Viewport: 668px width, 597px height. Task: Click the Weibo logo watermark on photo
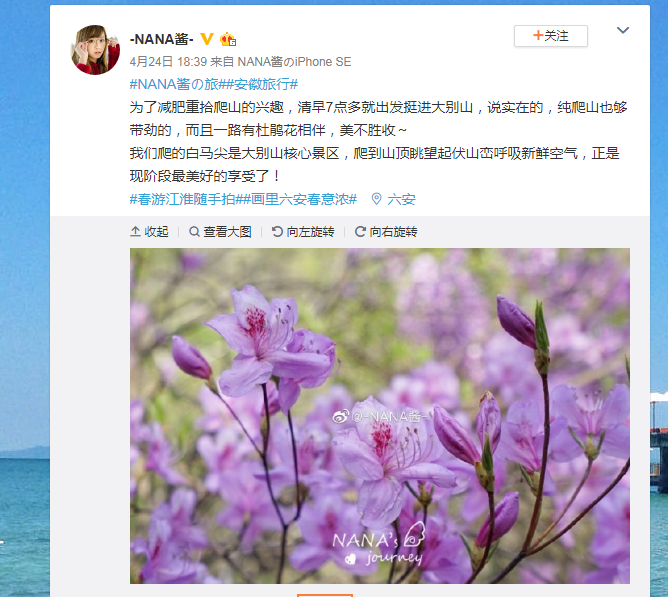pyautogui.click(x=341, y=416)
